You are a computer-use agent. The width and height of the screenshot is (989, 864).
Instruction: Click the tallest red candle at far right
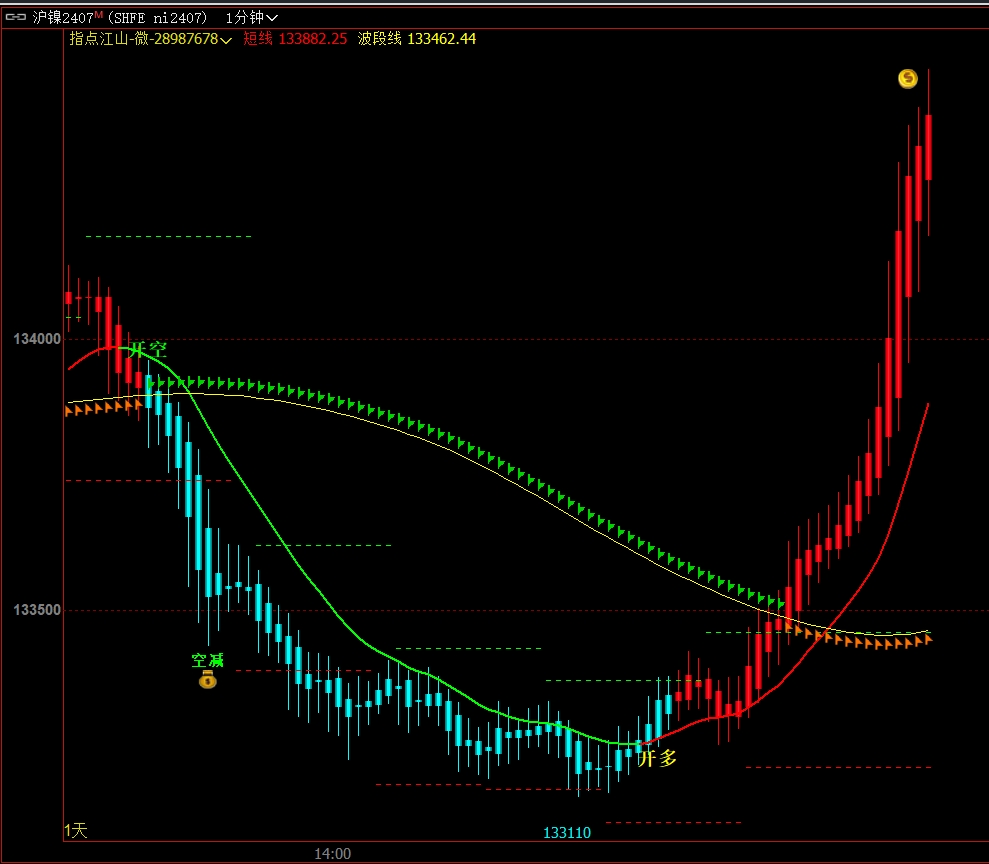(x=928, y=147)
